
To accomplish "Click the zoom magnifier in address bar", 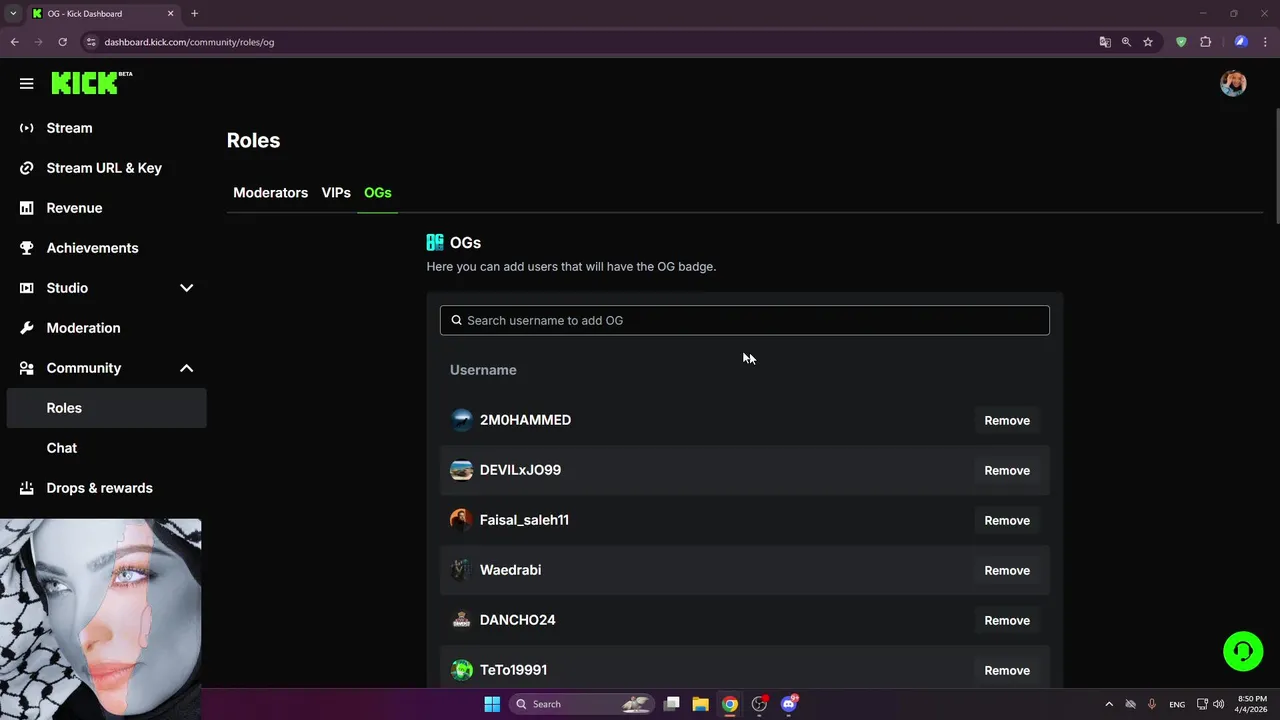I will 1126,42.
